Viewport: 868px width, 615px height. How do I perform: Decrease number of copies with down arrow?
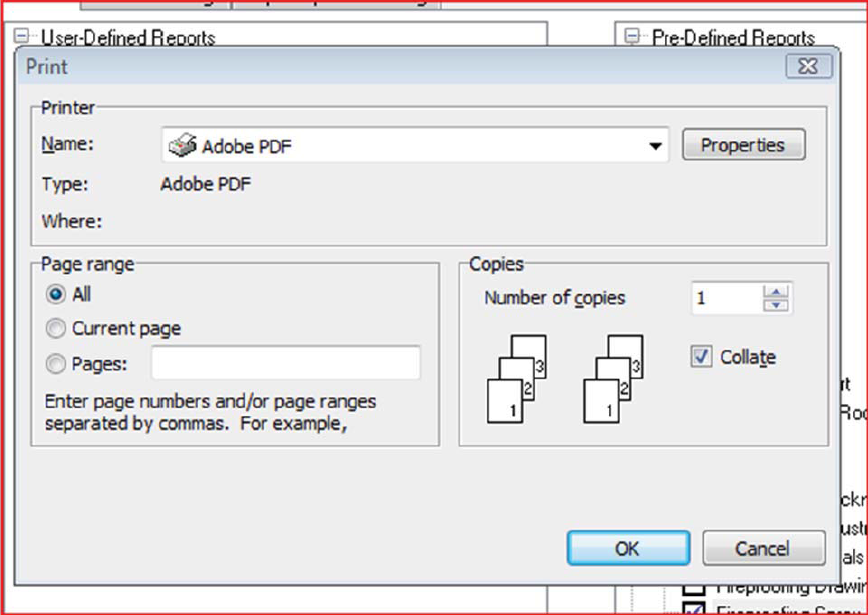(x=776, y=304)
